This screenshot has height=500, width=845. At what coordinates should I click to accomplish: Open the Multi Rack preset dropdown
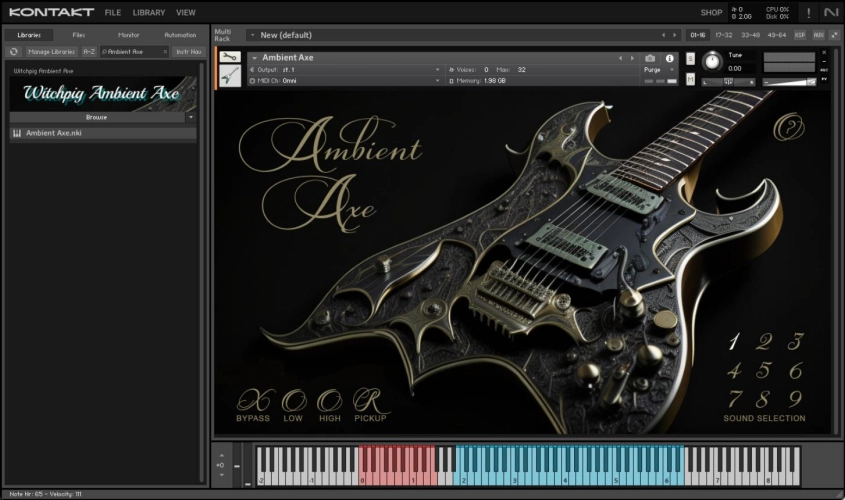250,35
